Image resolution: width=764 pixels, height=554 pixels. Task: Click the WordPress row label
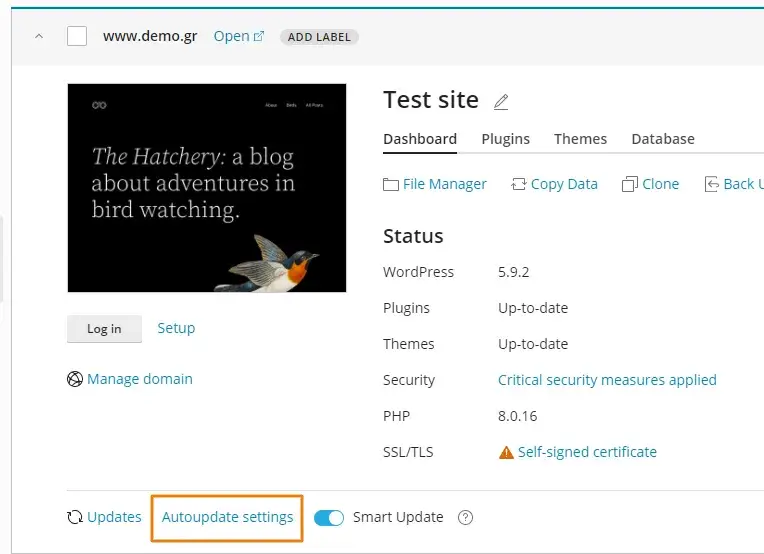click(419, 272)
